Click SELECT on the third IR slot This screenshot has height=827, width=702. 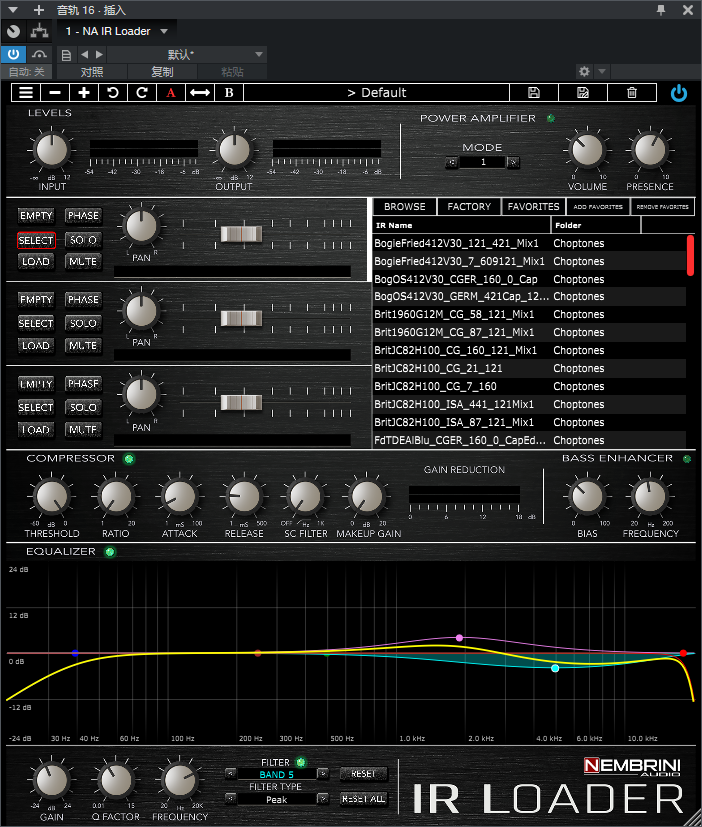(x=36, y=407)
